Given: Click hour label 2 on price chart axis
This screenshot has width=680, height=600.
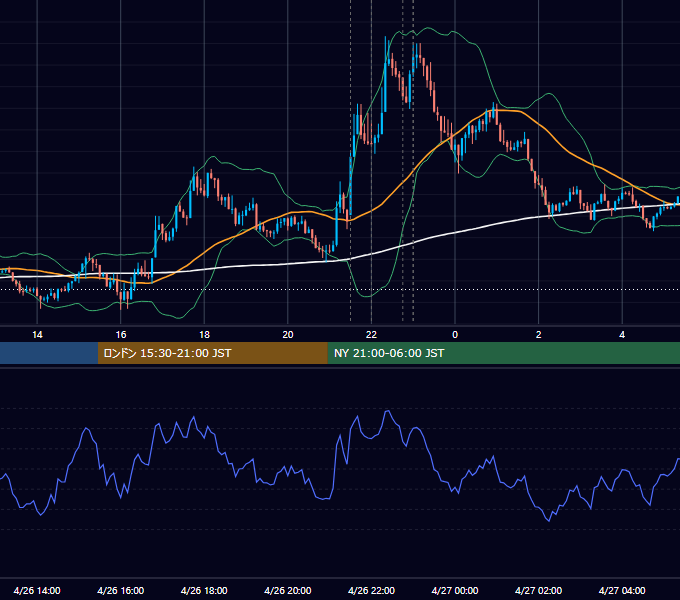Looking at the screenshot, I should click(539, 335).
